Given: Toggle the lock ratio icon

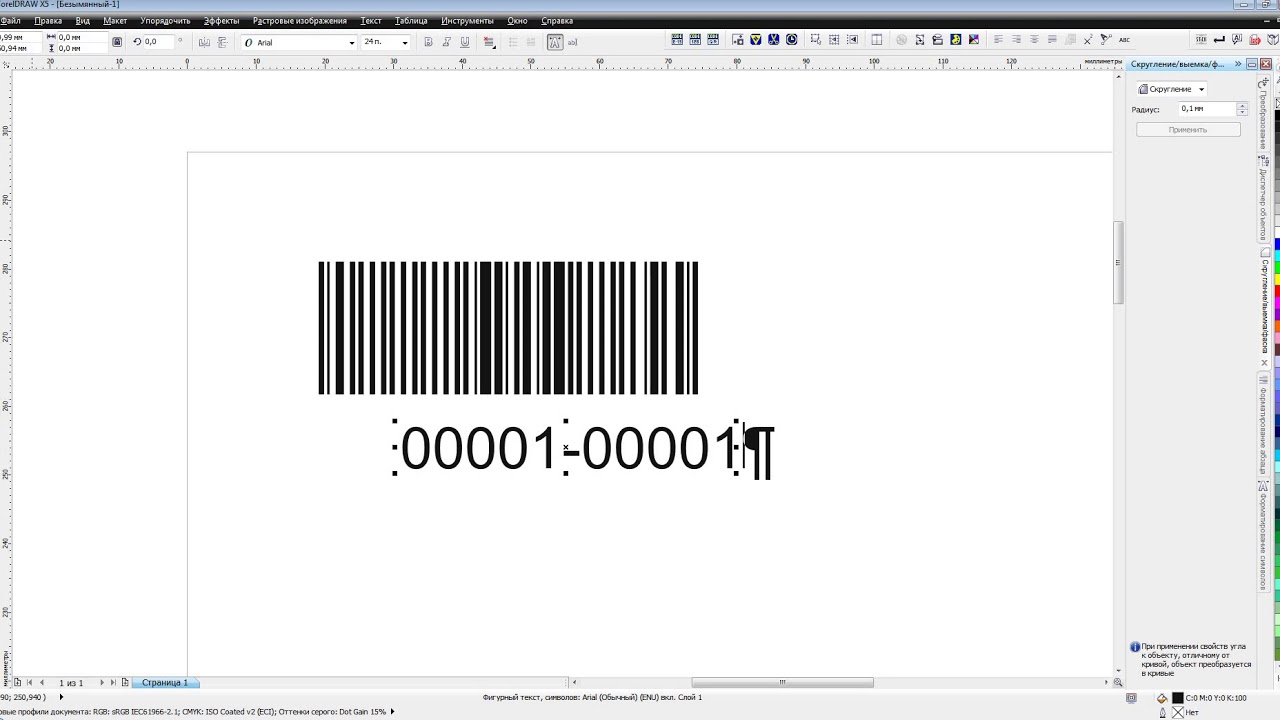Looking at the screenshot, I should [x=117, y=42].
